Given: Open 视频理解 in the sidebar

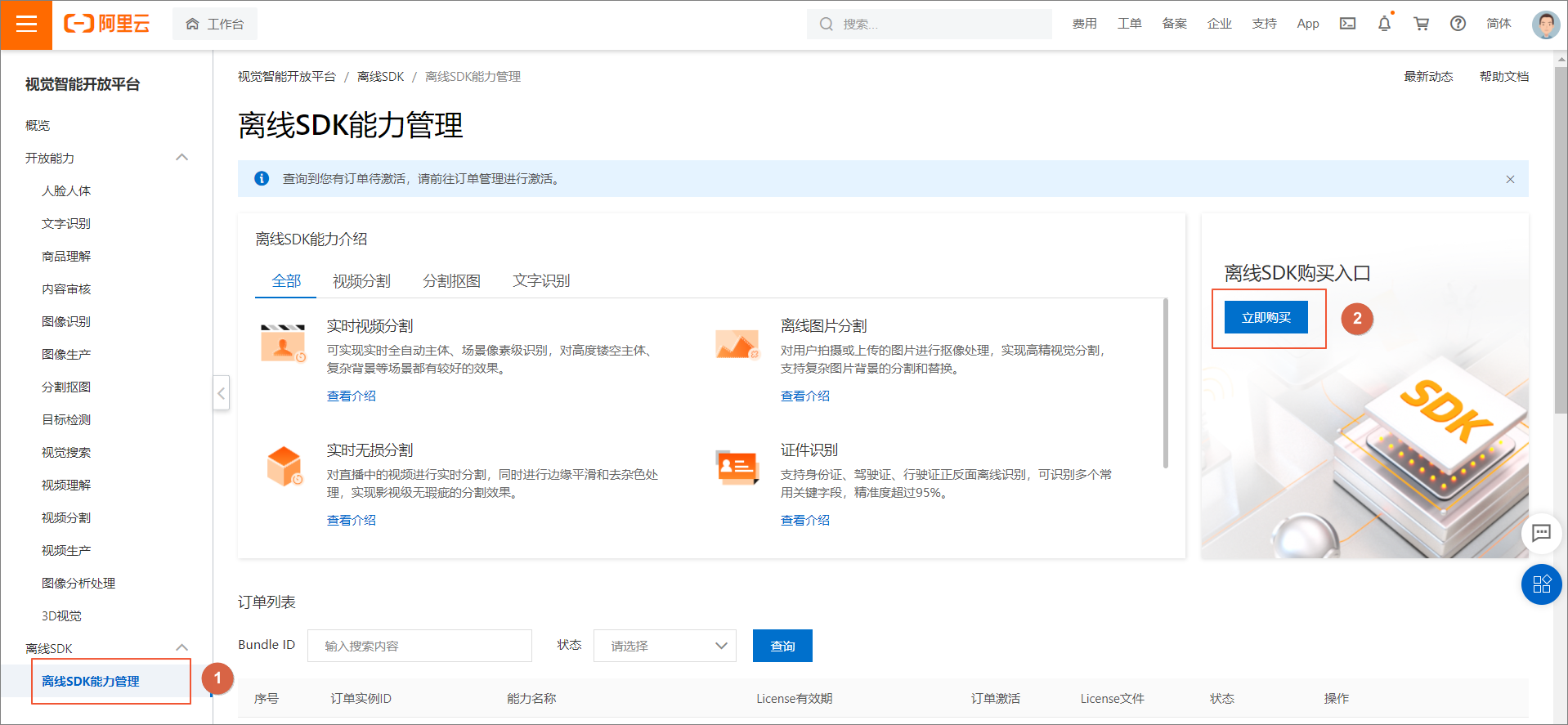Looking at the screenshot, I should click(x=66, y=485).
